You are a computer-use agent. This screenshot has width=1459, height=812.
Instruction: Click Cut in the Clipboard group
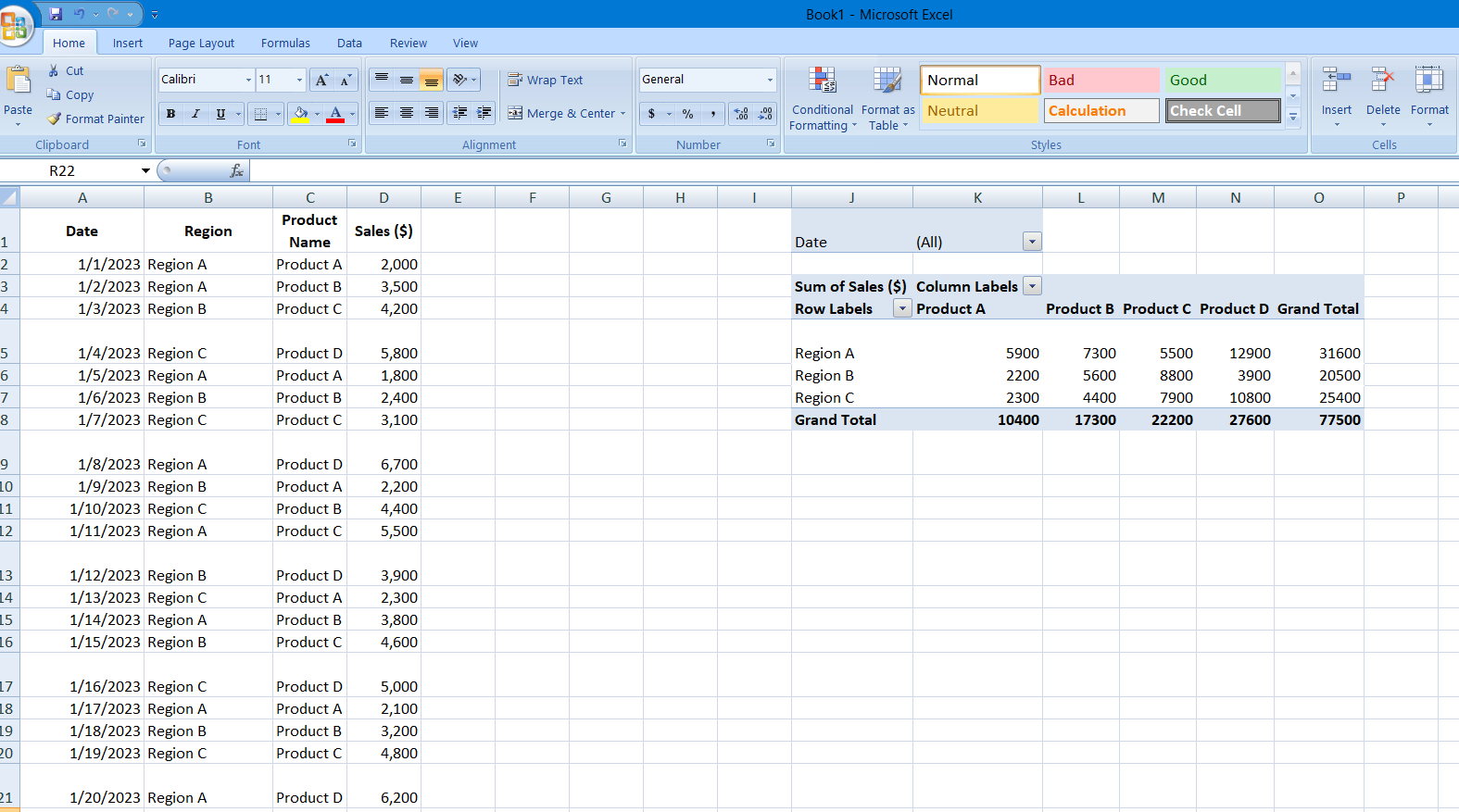[x=66, y=70]
